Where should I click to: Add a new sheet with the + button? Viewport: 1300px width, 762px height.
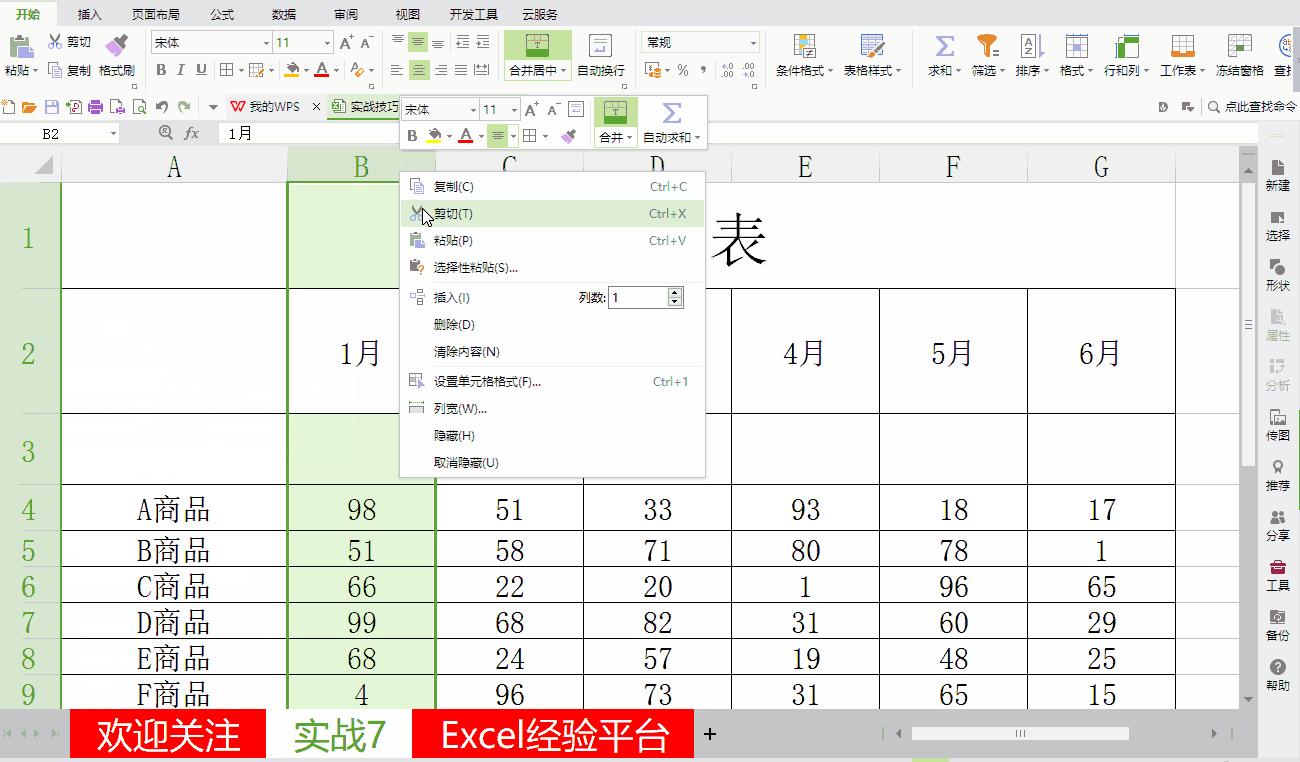coord(709,733)
